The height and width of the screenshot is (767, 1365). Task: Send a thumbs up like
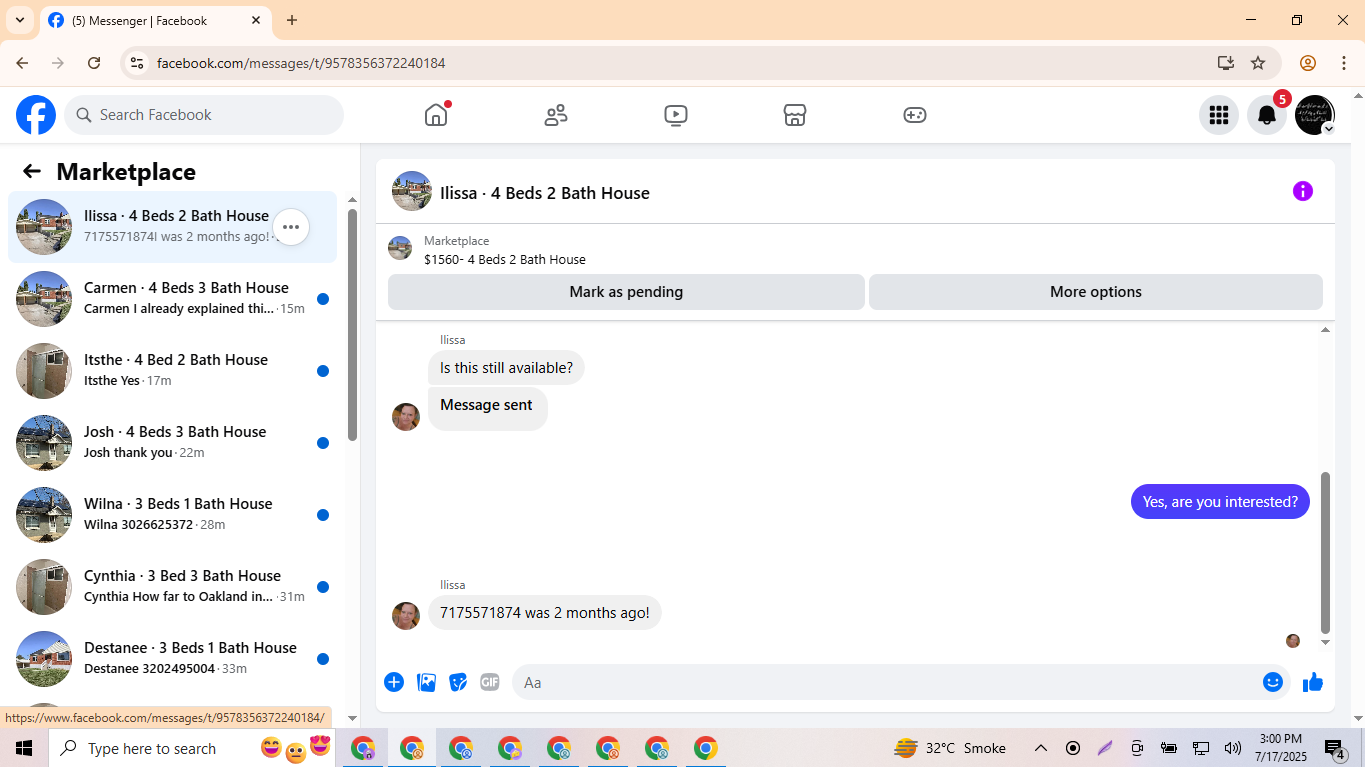1313,682
